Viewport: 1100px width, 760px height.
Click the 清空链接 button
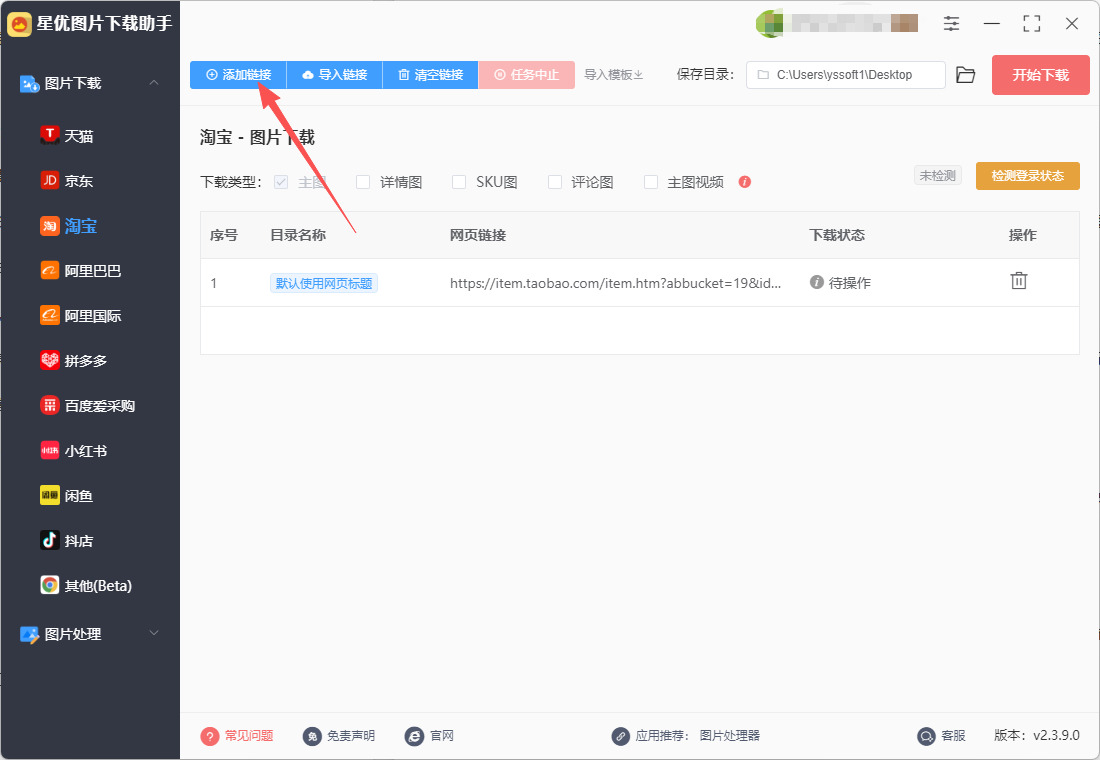point(430,74)
